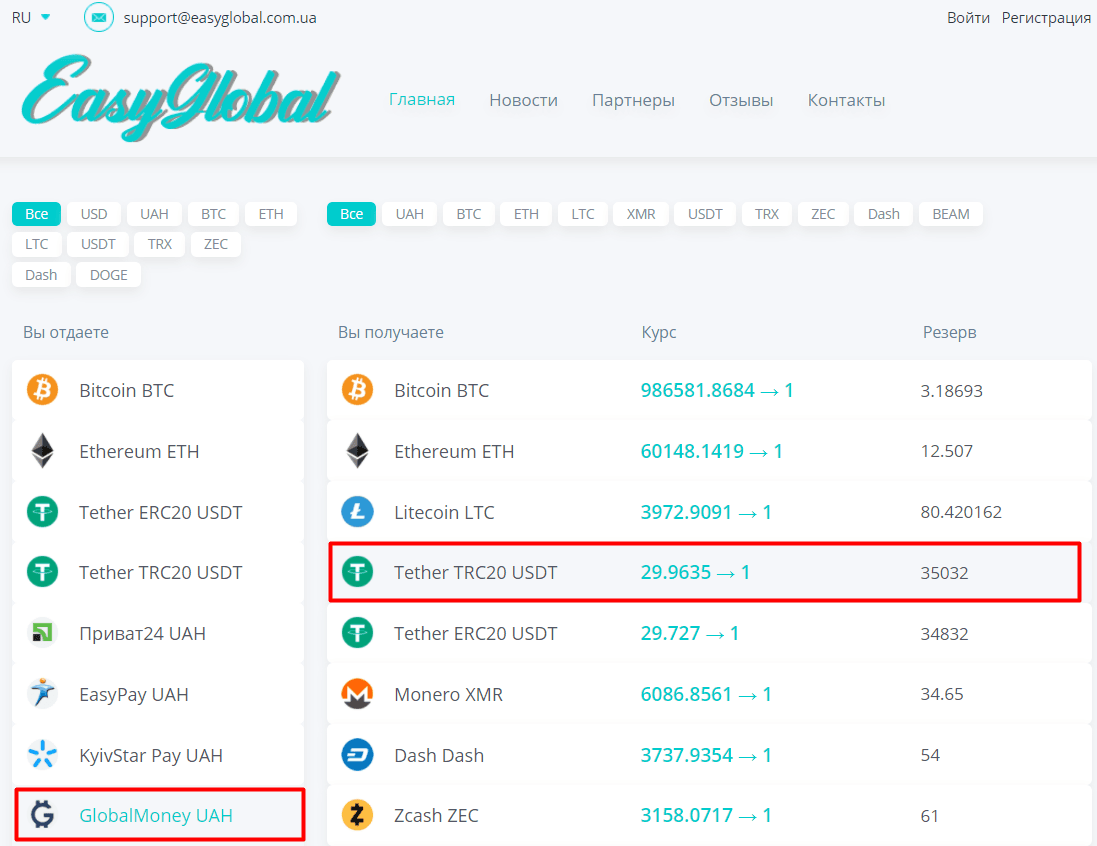Image resolution: width=1097 pixels, height=846 pixels.
Task: Click the Bitcoin BTC icon in left column
Action: click(x=44, y=390)
